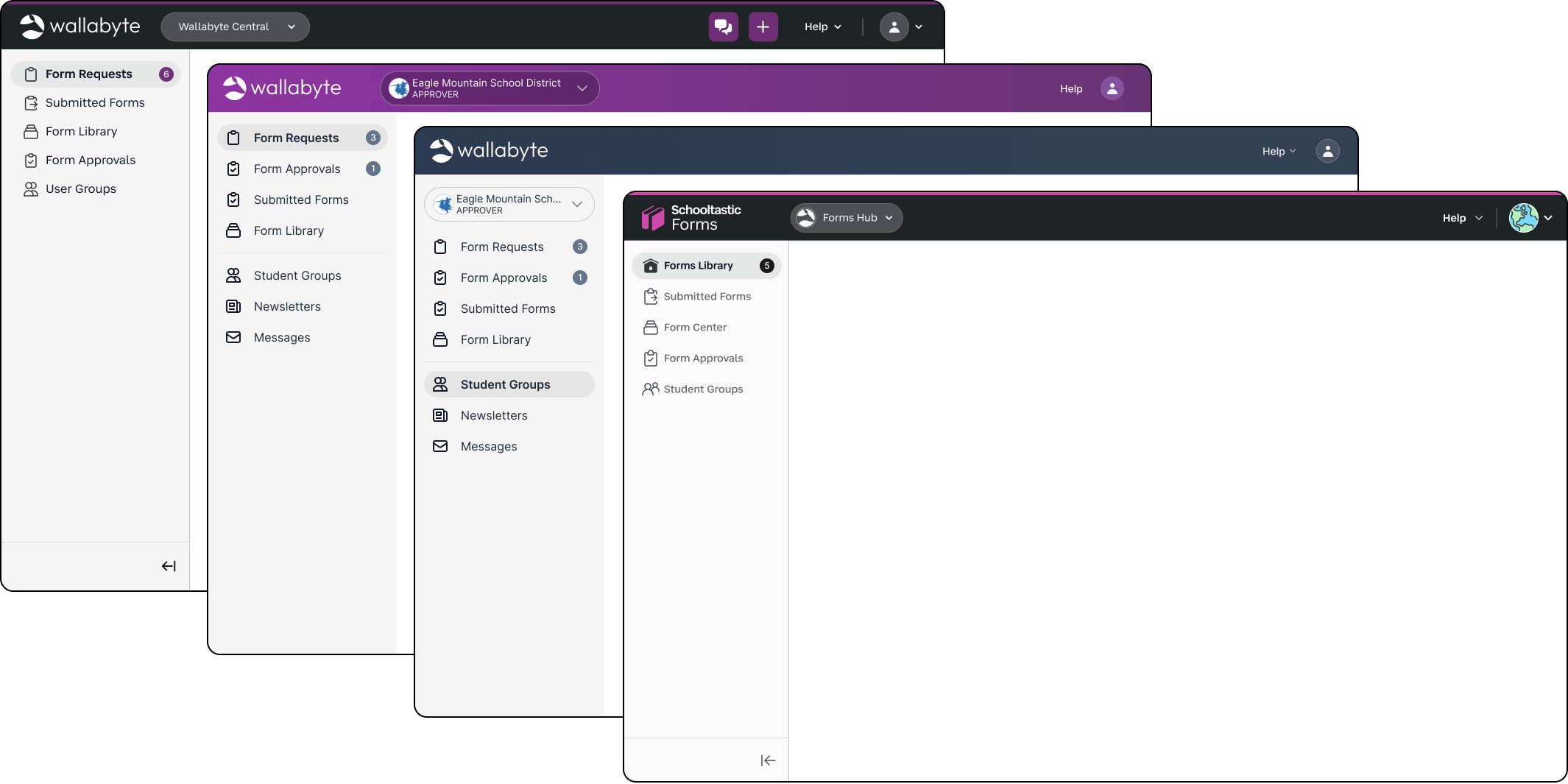The image size is (1568, 784).
Task: Select Forms Library in Schooltastic sidebar
Action: 698,266
